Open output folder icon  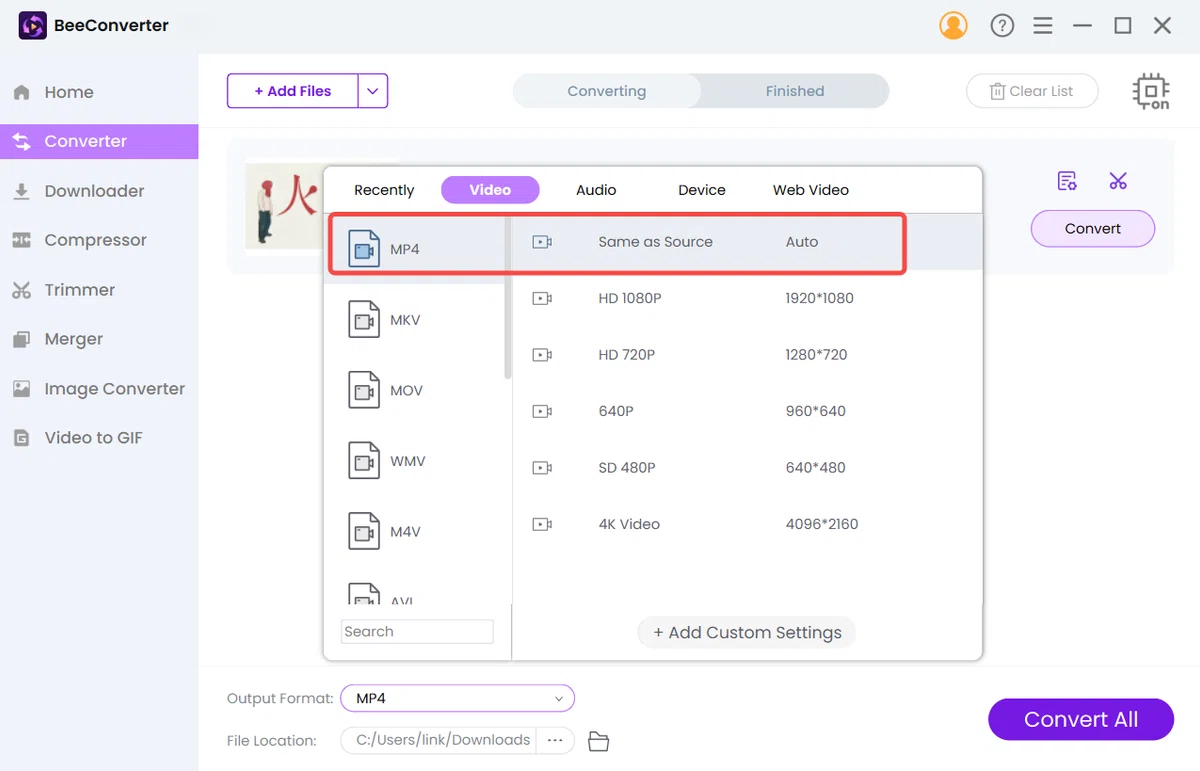598,741
